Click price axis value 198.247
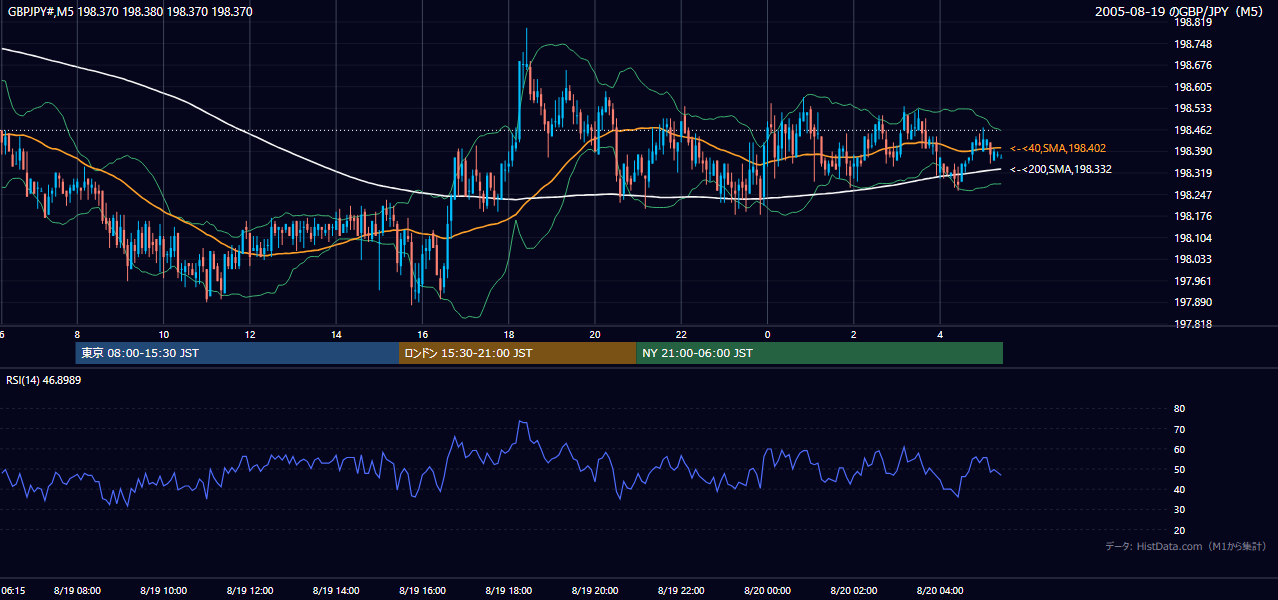 coord(1192,195)
